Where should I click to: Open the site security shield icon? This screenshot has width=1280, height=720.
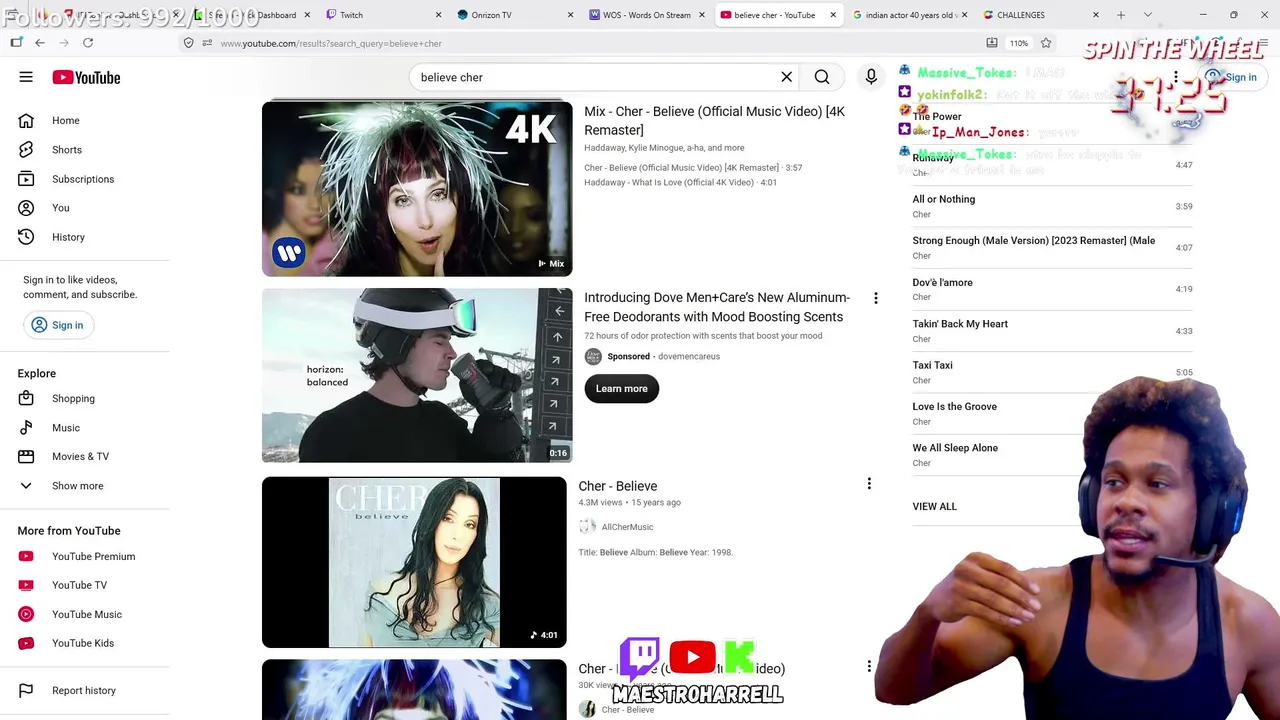(188, 43)
